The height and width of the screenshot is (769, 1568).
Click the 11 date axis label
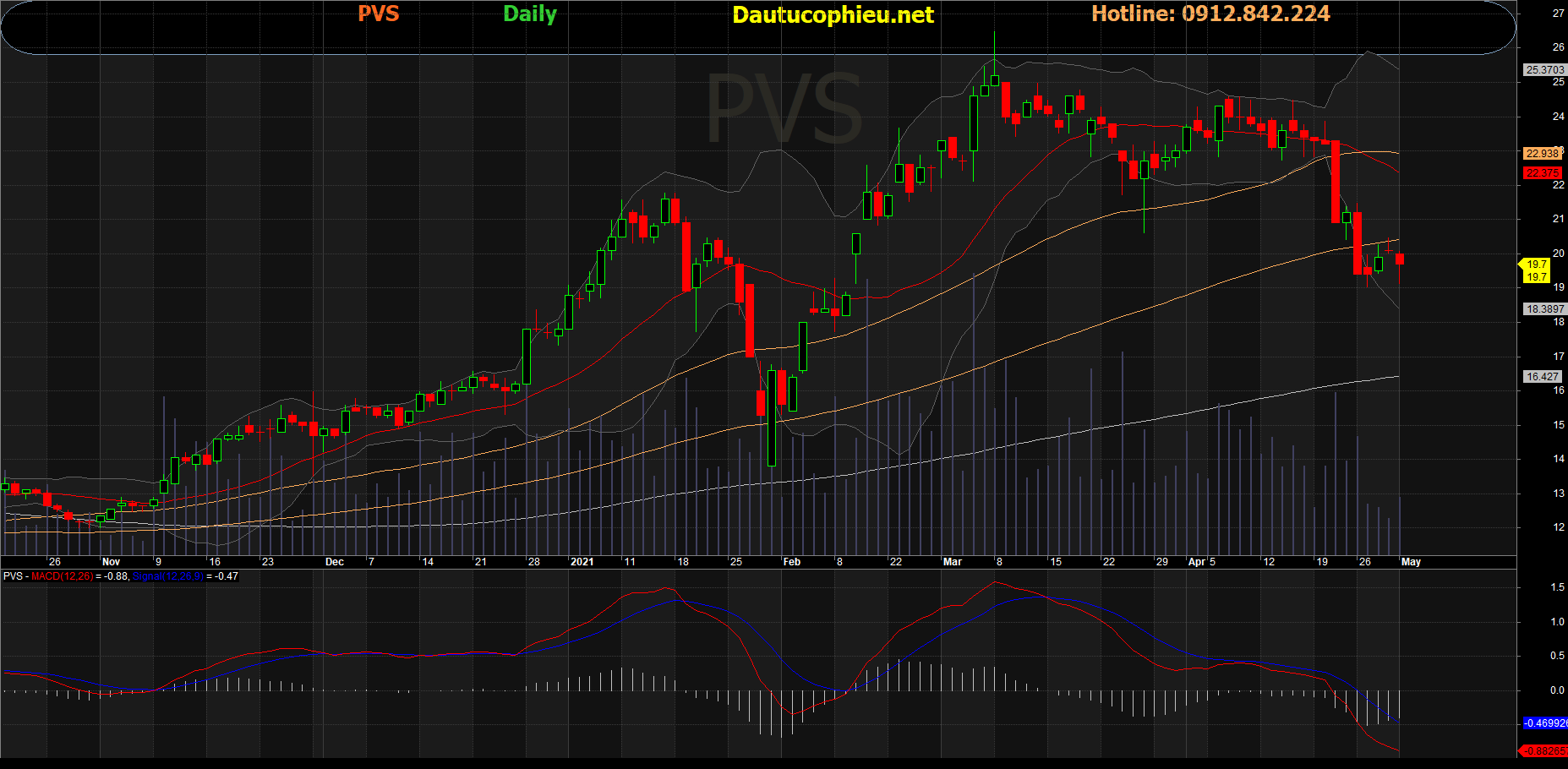(630, 562)
